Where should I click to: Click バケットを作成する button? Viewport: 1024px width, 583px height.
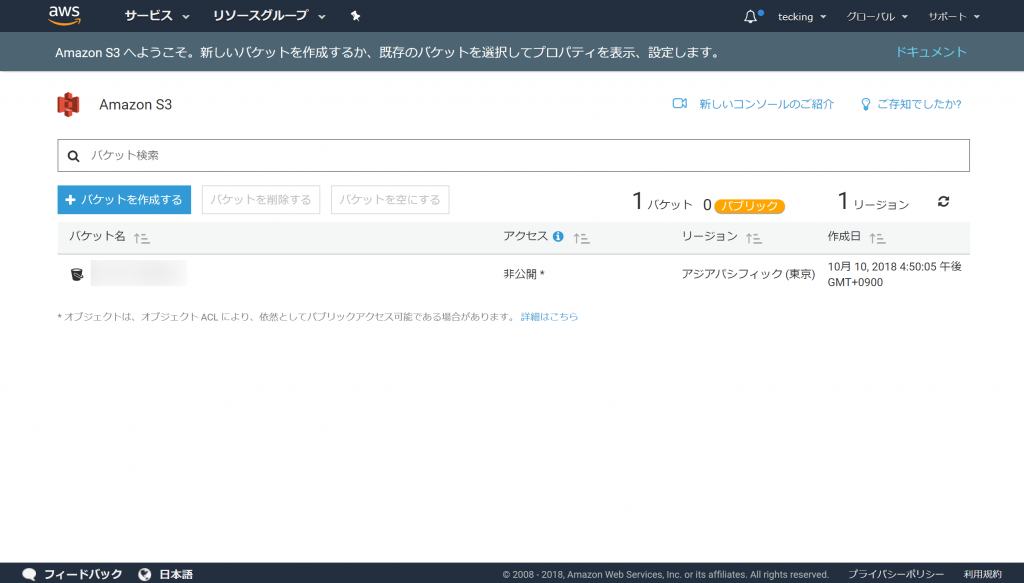(x=124, y=200)
